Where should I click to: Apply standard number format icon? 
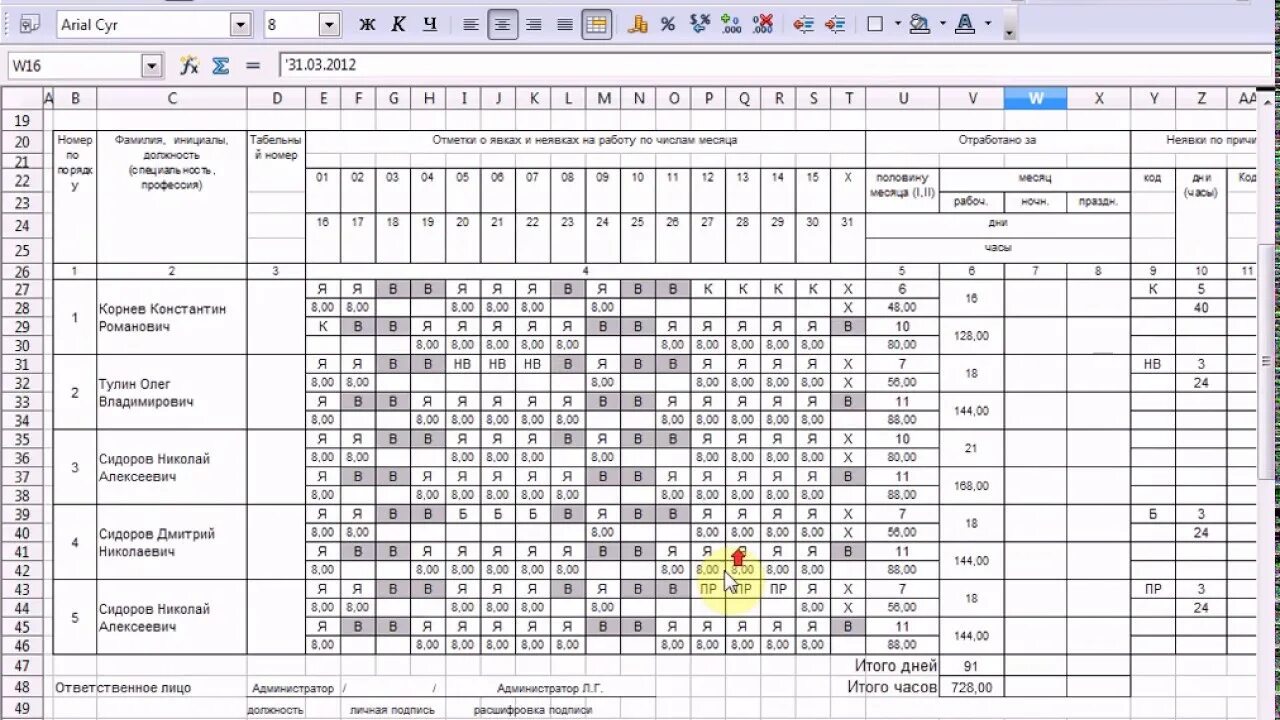tap(700, 25)
